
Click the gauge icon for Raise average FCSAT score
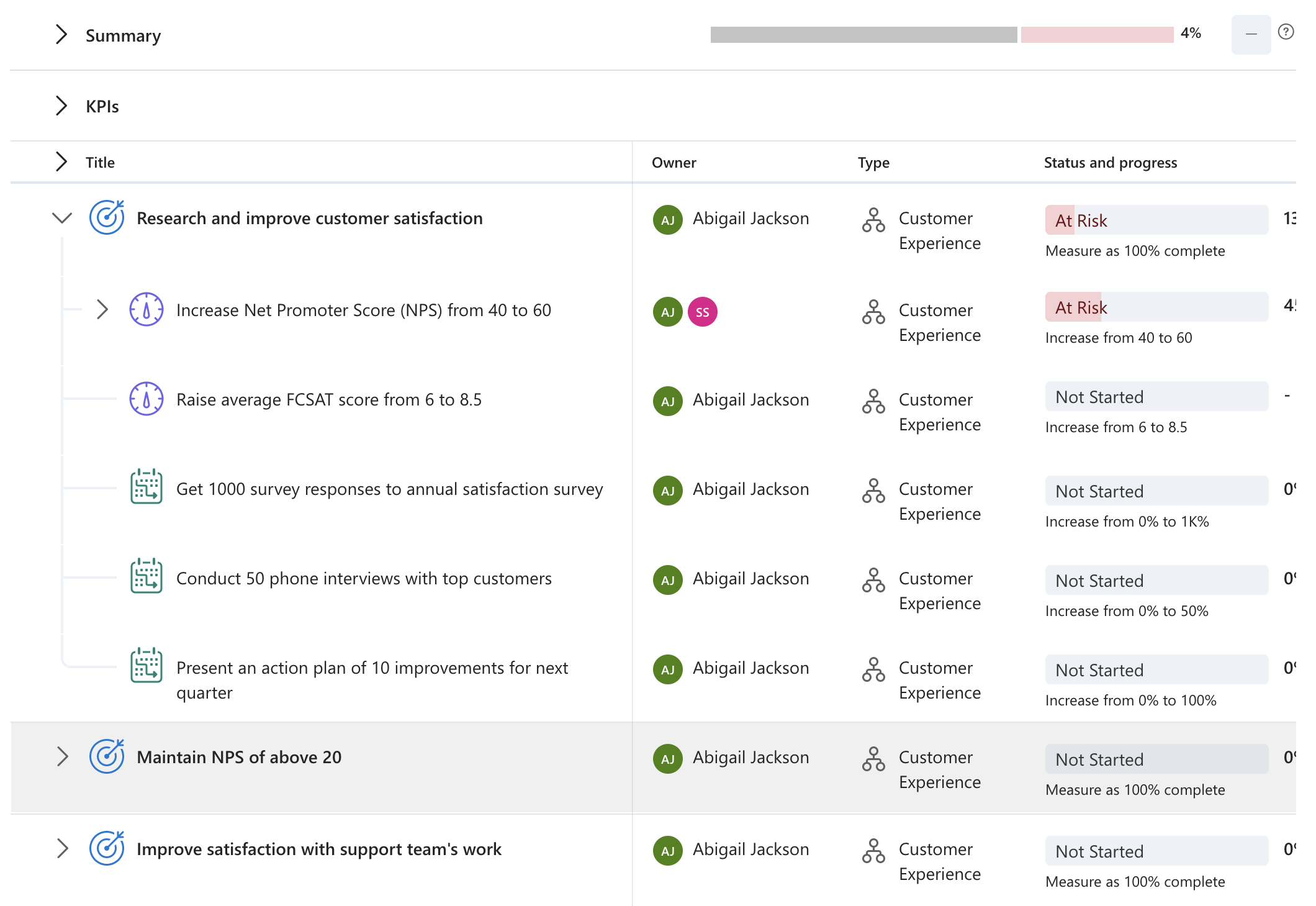pyautogui.click(x=146, y=399)
